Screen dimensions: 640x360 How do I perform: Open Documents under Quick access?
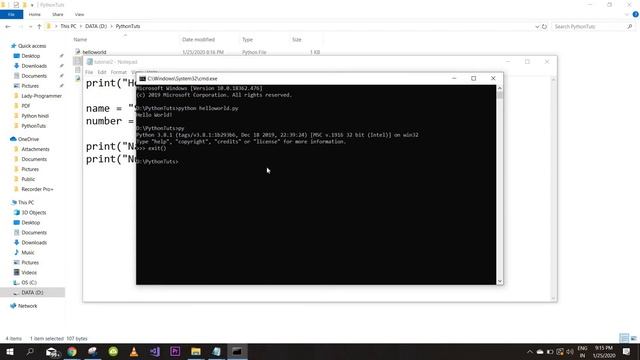pos(34,76)
